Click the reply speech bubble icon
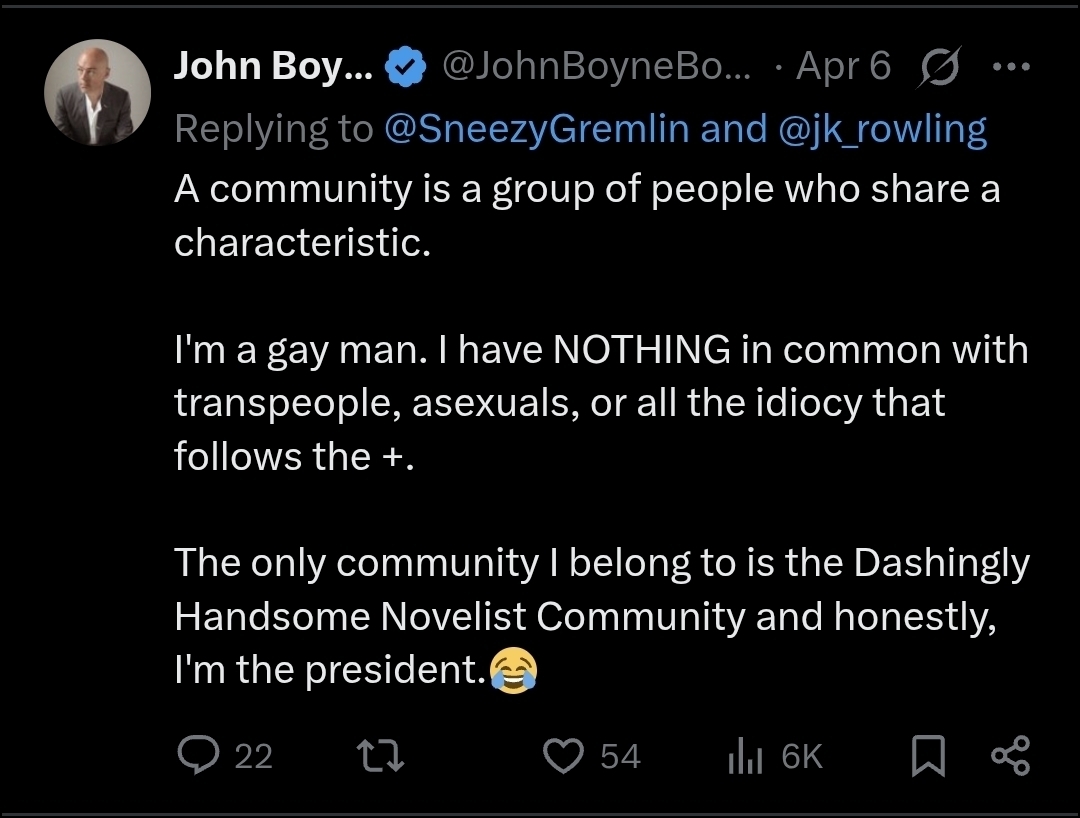The height and width of the screenshot is (818, 1080). point(199,756)
